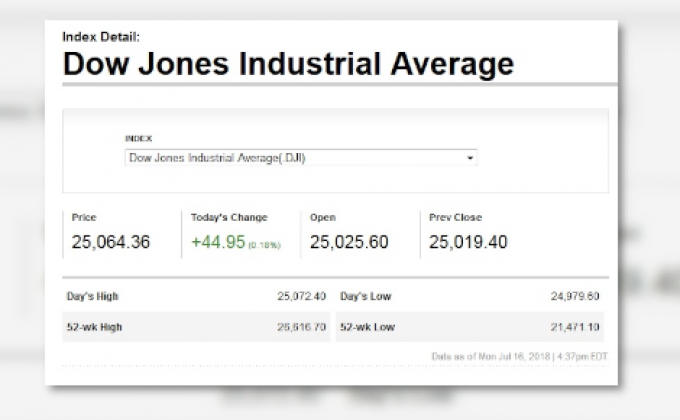Click the Day's Low row label
Viewport: 680px width, 420px height.
tap(365, 297)
